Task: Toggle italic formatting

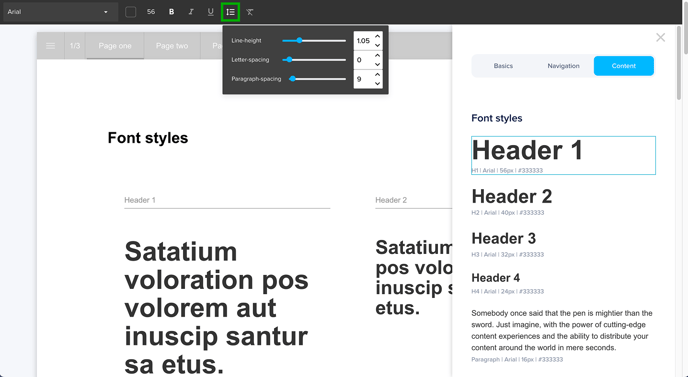Action: point(191,12)
